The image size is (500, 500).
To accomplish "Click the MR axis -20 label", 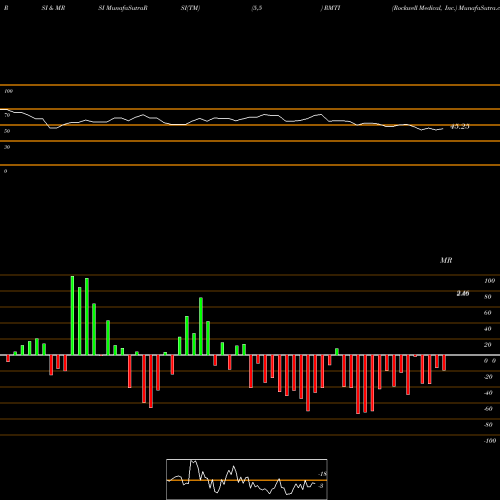I will 488,377.
